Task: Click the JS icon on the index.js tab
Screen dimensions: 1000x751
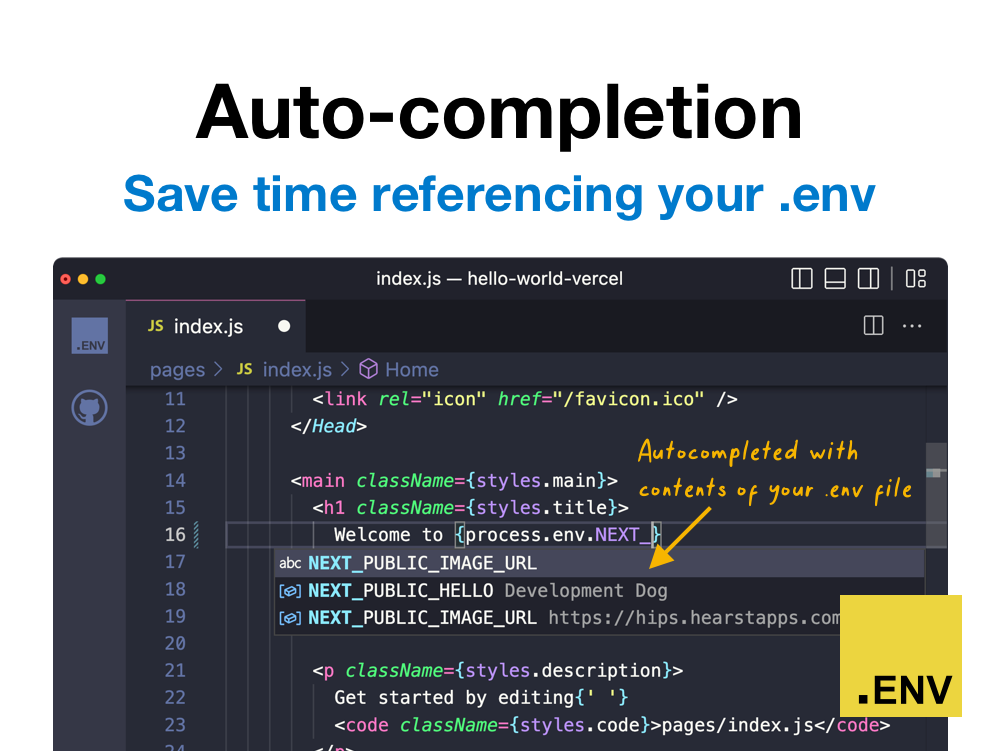Action: click(x=155, y=325)
